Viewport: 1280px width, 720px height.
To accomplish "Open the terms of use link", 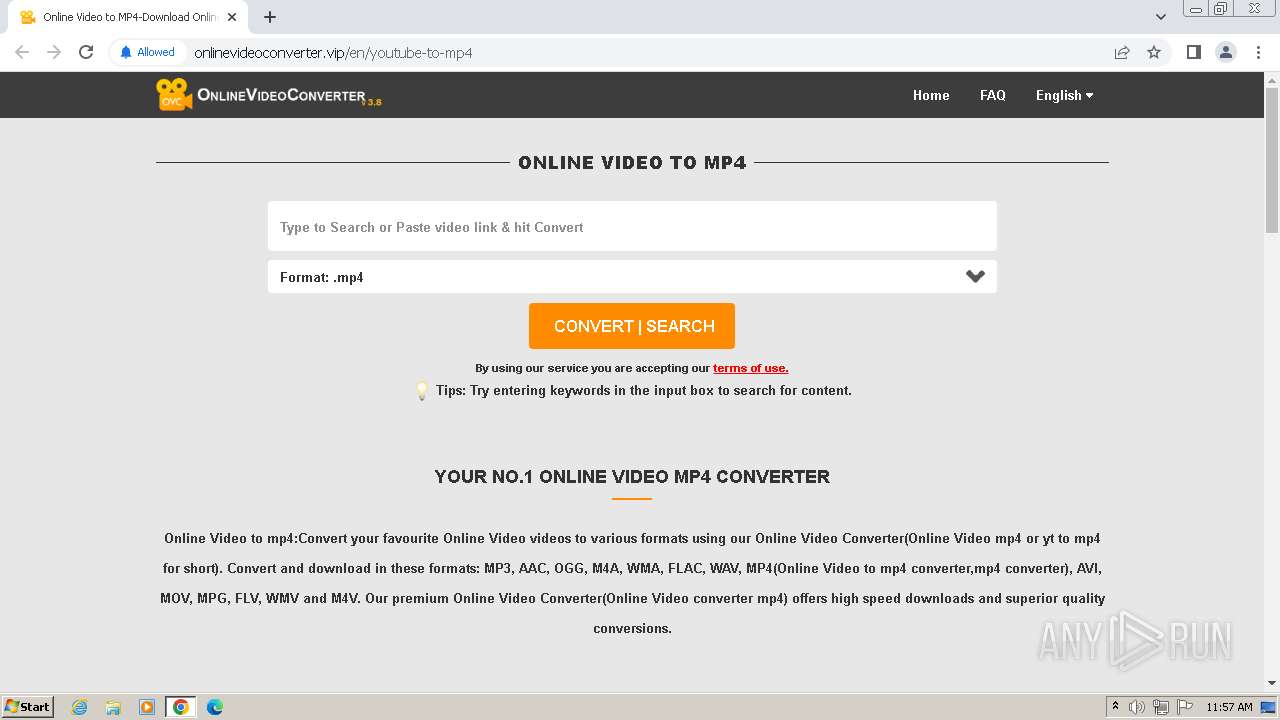I will click(750, 368).
